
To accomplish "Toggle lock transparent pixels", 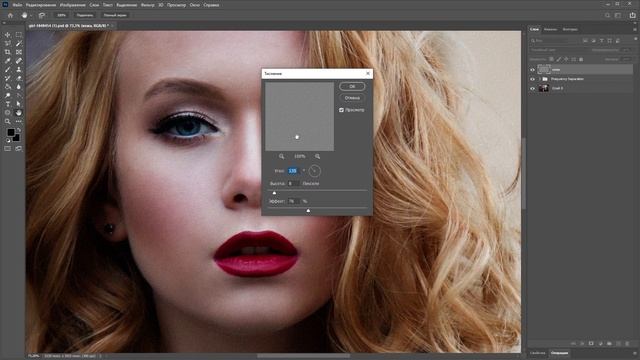I will click(551, 59).
